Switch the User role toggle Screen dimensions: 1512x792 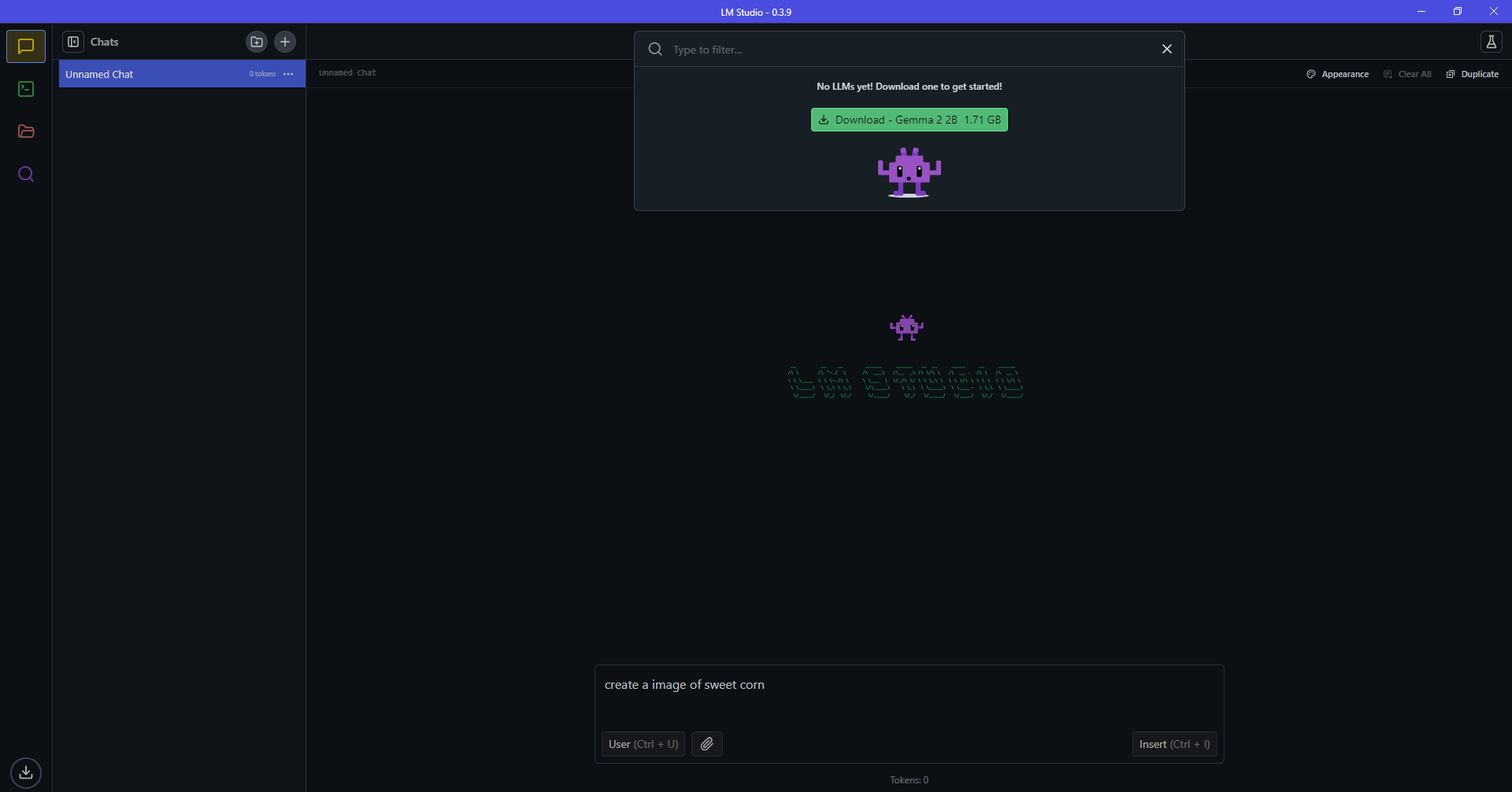coord(643,744)
